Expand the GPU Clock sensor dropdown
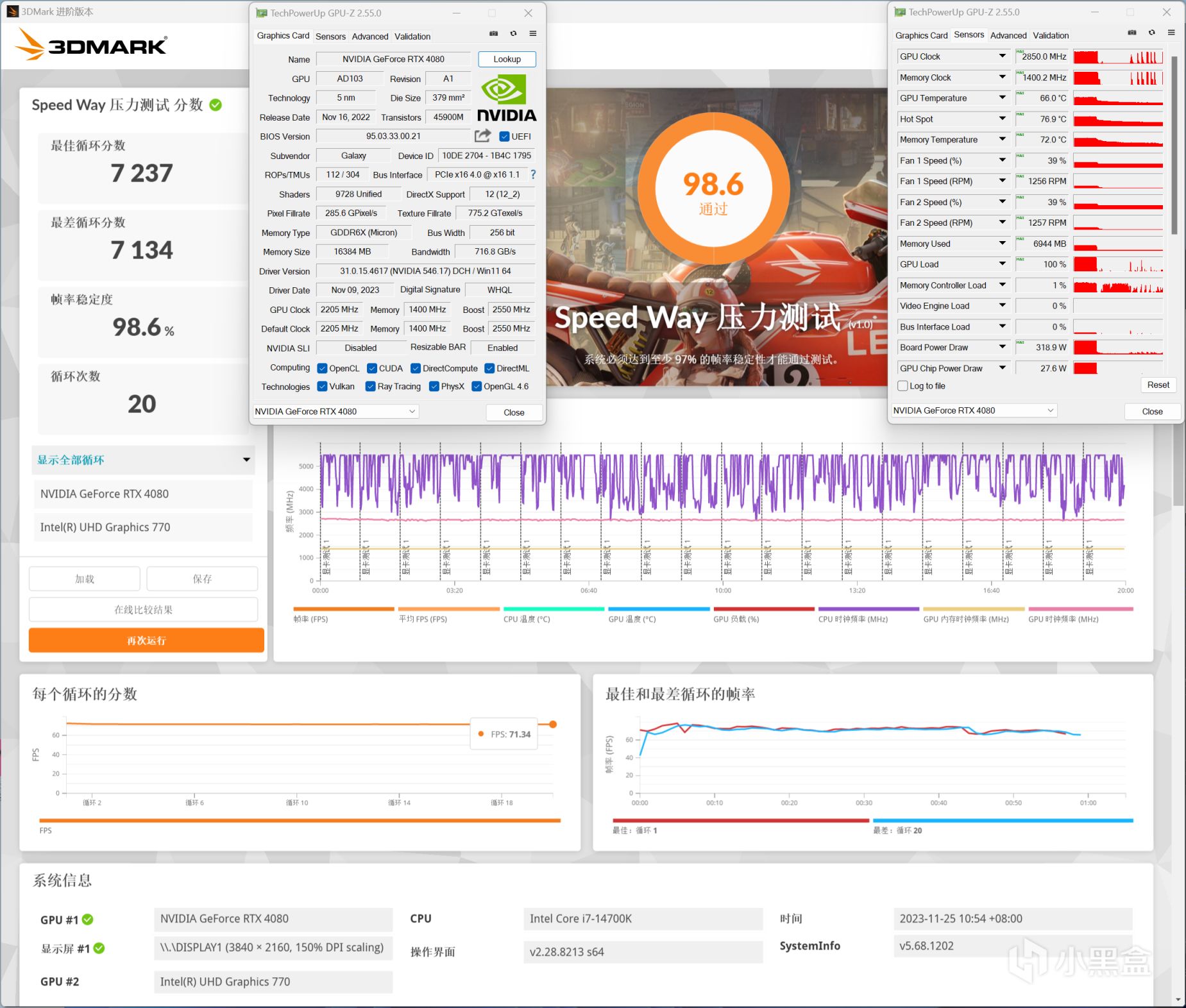This screenshot has width=1186, height=1008. click(x=1003, y=56)
